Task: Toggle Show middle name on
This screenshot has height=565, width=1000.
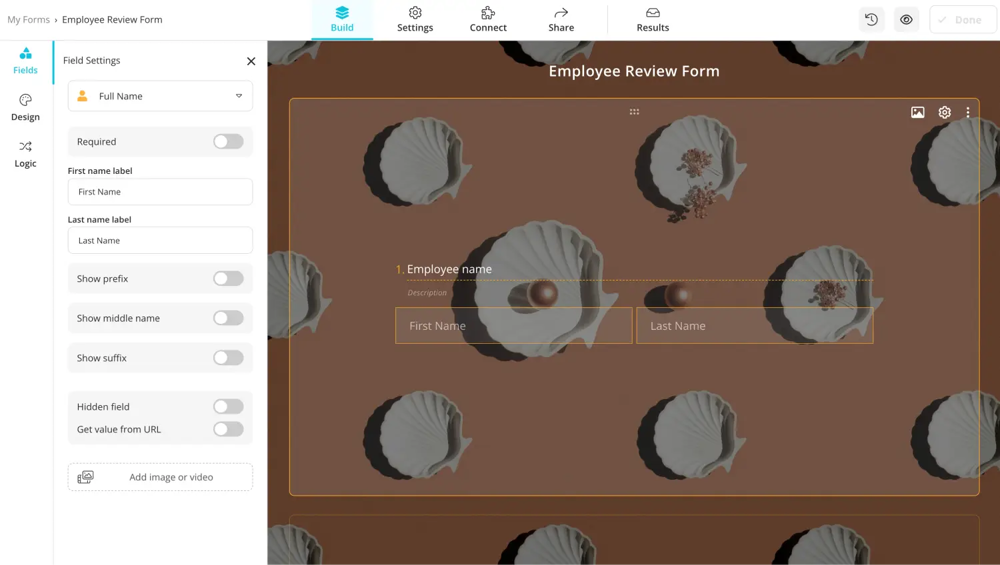Action: [228, 318]
